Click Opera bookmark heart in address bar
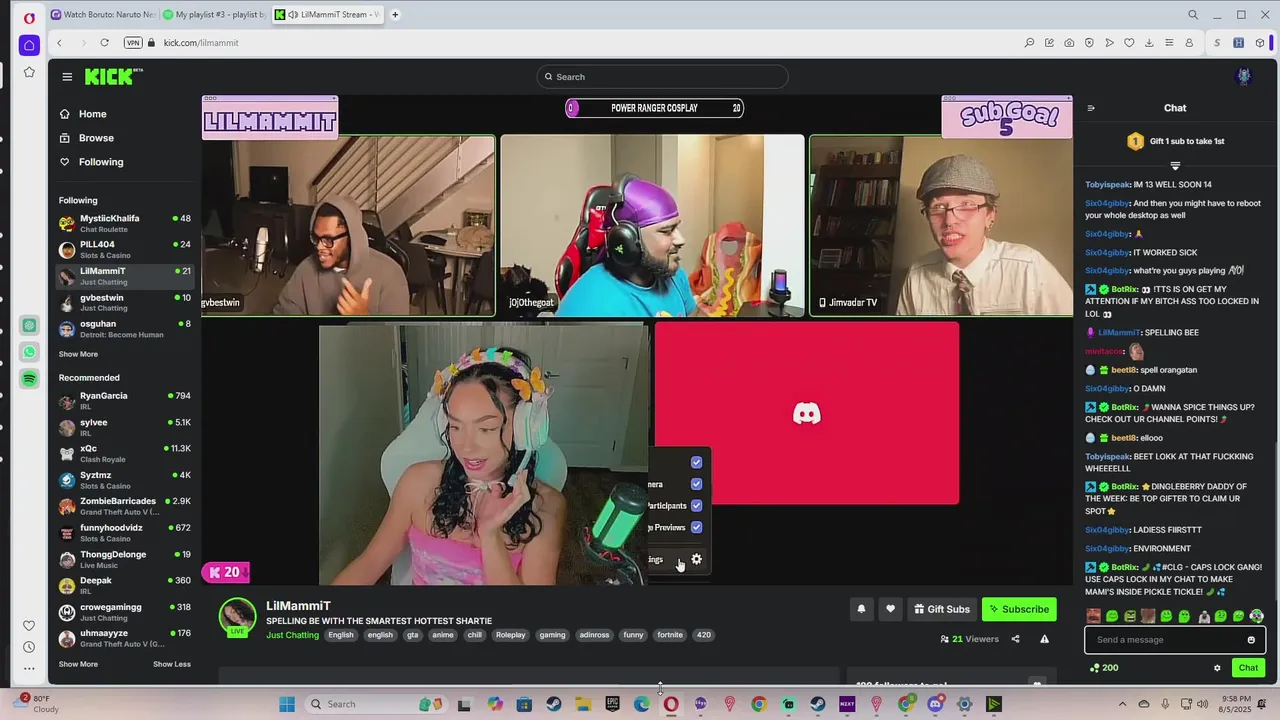1280x720 pixels. 1129,43
